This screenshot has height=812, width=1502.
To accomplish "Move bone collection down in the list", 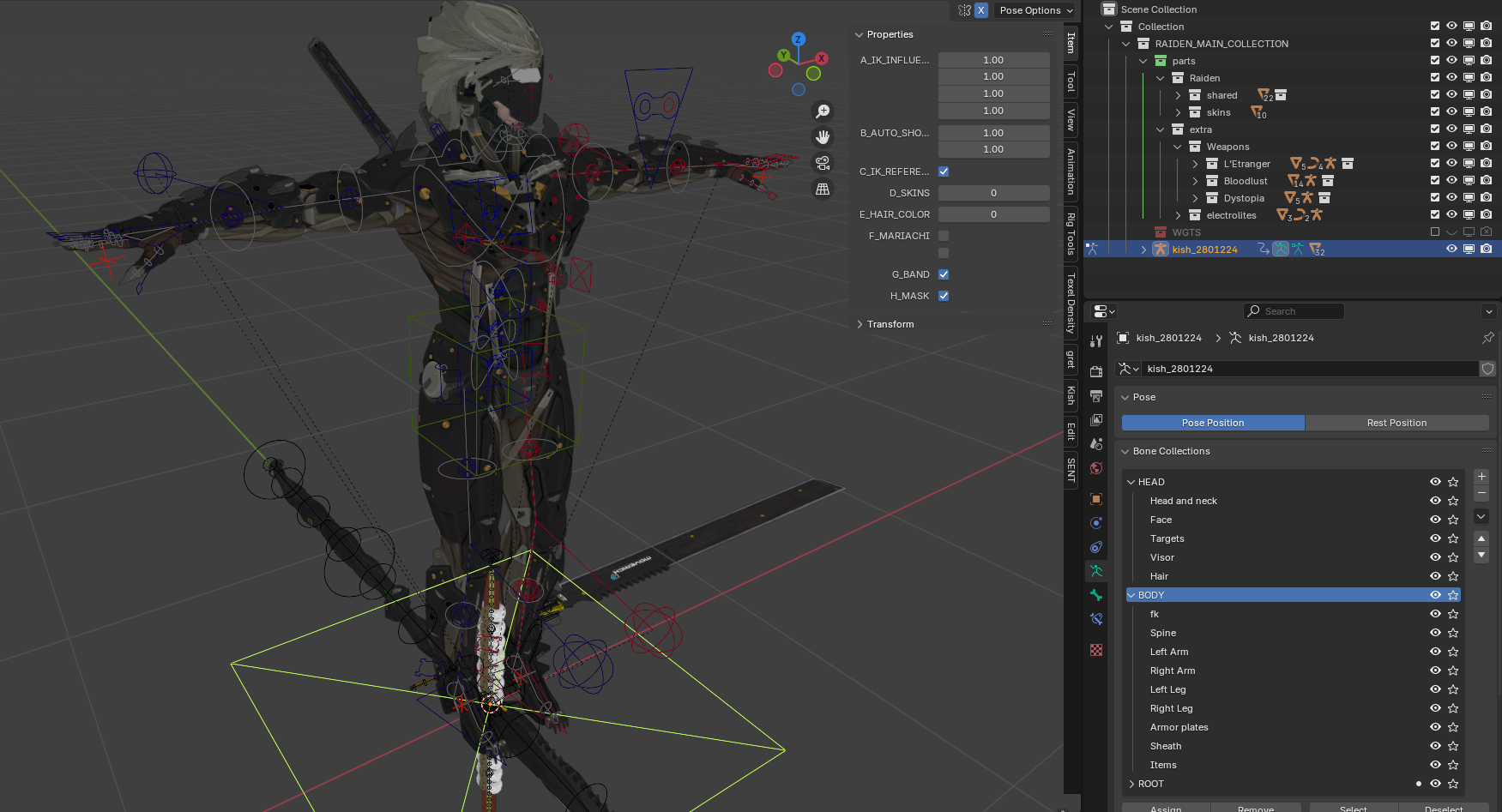I will coord(1481,556).
